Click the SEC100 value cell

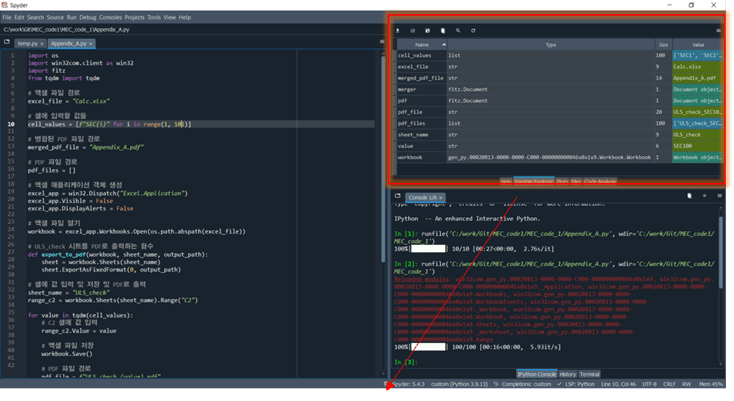pyautogui.click(x=697, y=146)
